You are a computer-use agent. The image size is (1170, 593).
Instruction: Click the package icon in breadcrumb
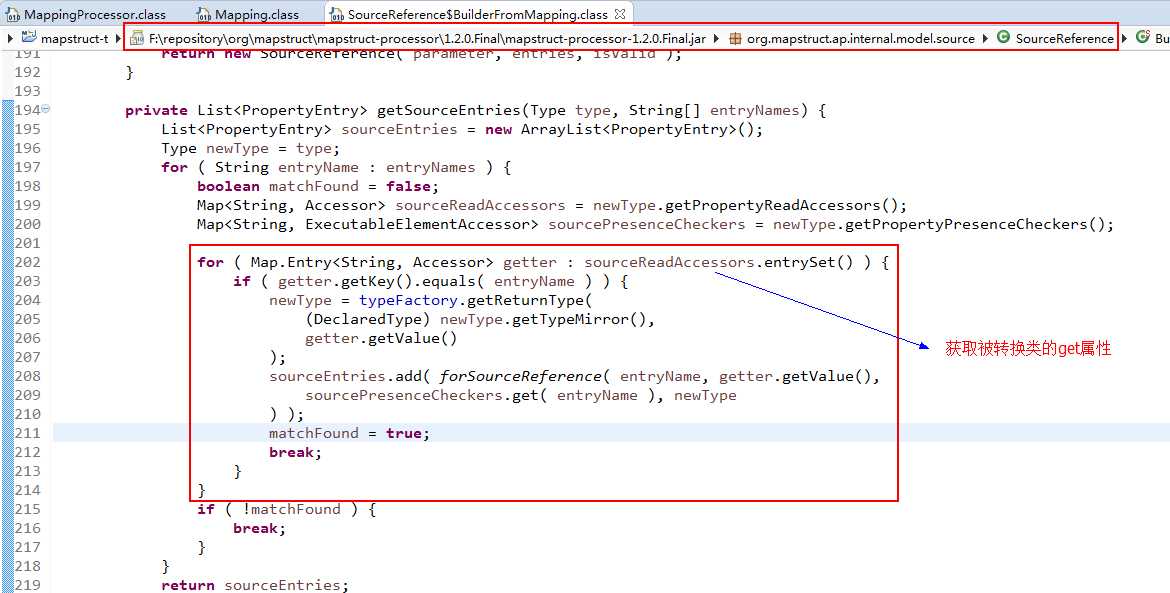(x=735, y=38)
